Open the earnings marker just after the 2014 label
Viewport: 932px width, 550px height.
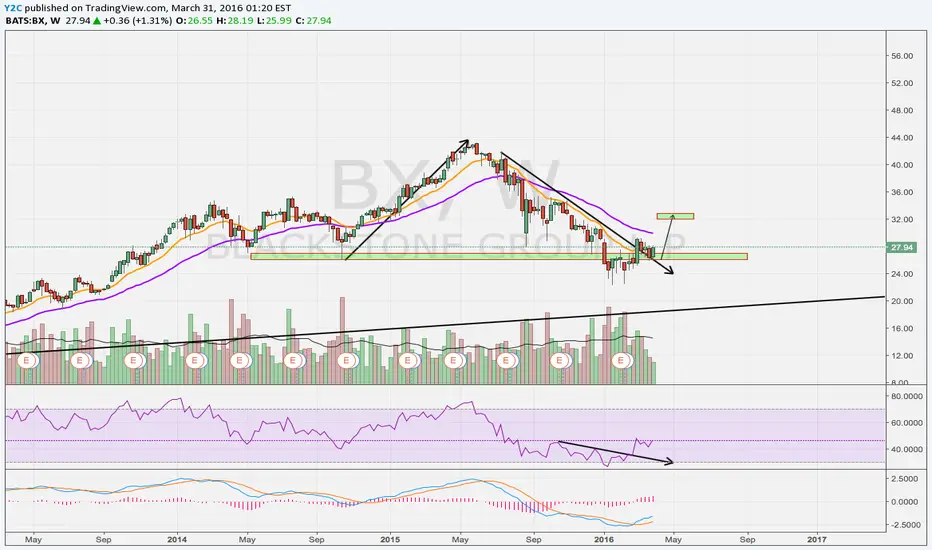pyautogui.click(x=194, y=360)
